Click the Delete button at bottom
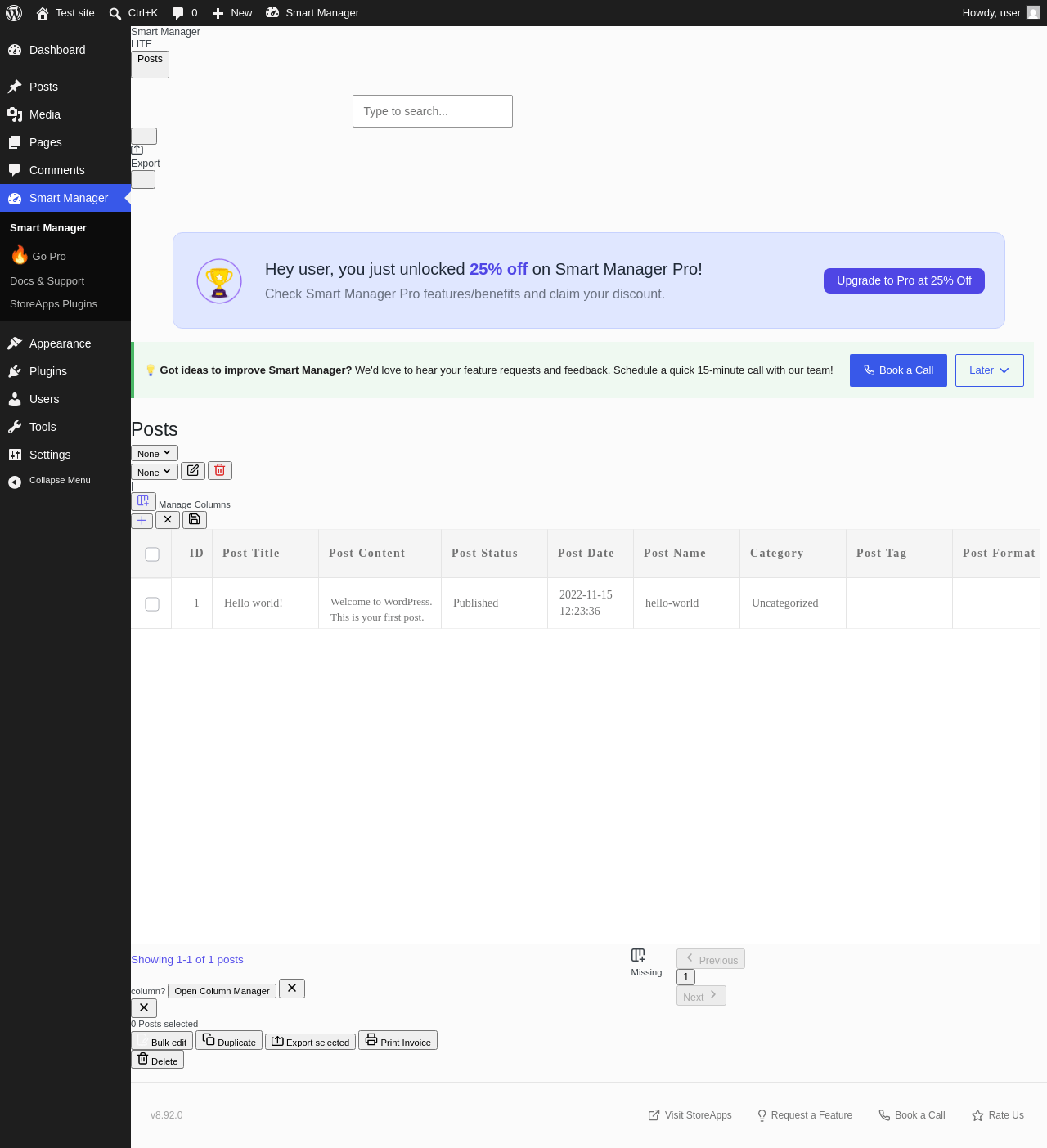 point(157,1060)
